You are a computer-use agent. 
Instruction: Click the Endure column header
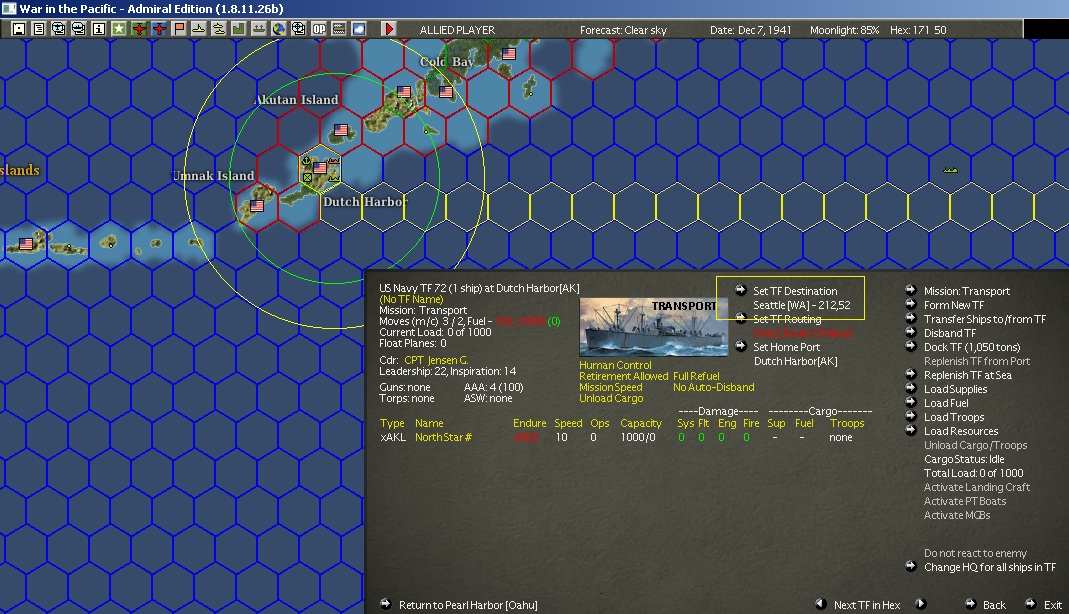click(530, 423)
